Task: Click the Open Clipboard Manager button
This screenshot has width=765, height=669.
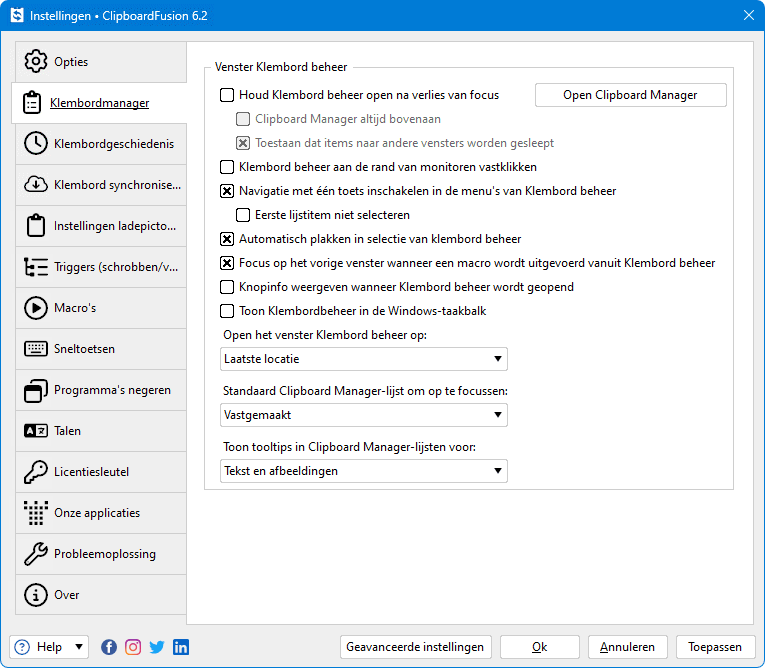Action: pos(630,95)
